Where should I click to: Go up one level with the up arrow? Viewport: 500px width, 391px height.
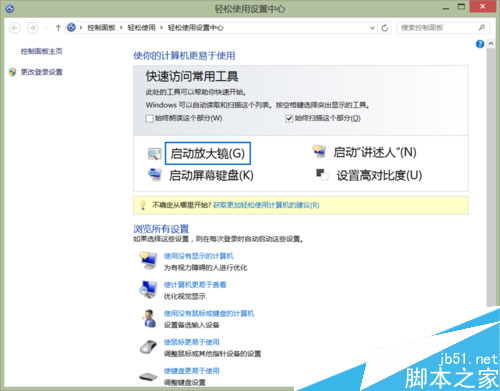[x=58, y=28]
